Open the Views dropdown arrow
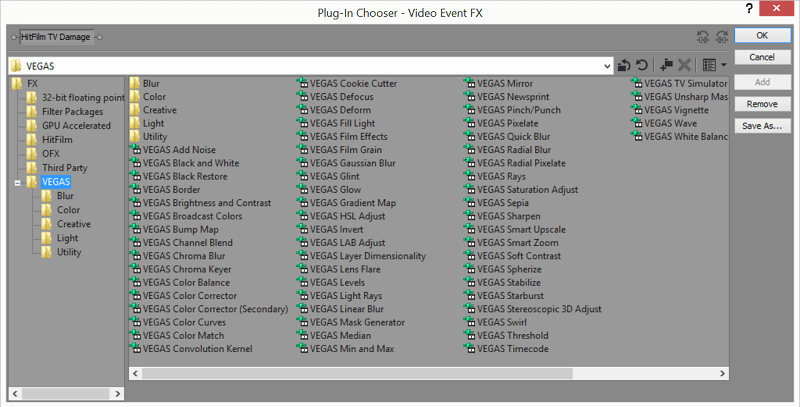Image resolution: width=800 pixels, height=407 pixels. (723, 65)
